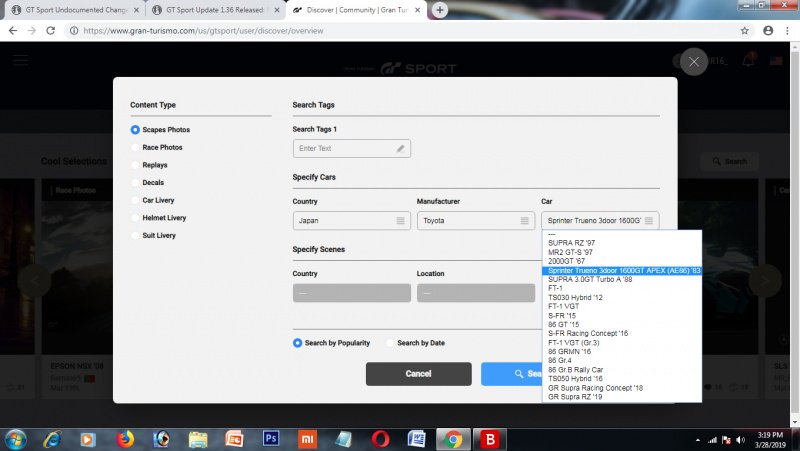
Task: Select FT-1 from the car list
Action: pyautogui.click(x=622, y=288)
